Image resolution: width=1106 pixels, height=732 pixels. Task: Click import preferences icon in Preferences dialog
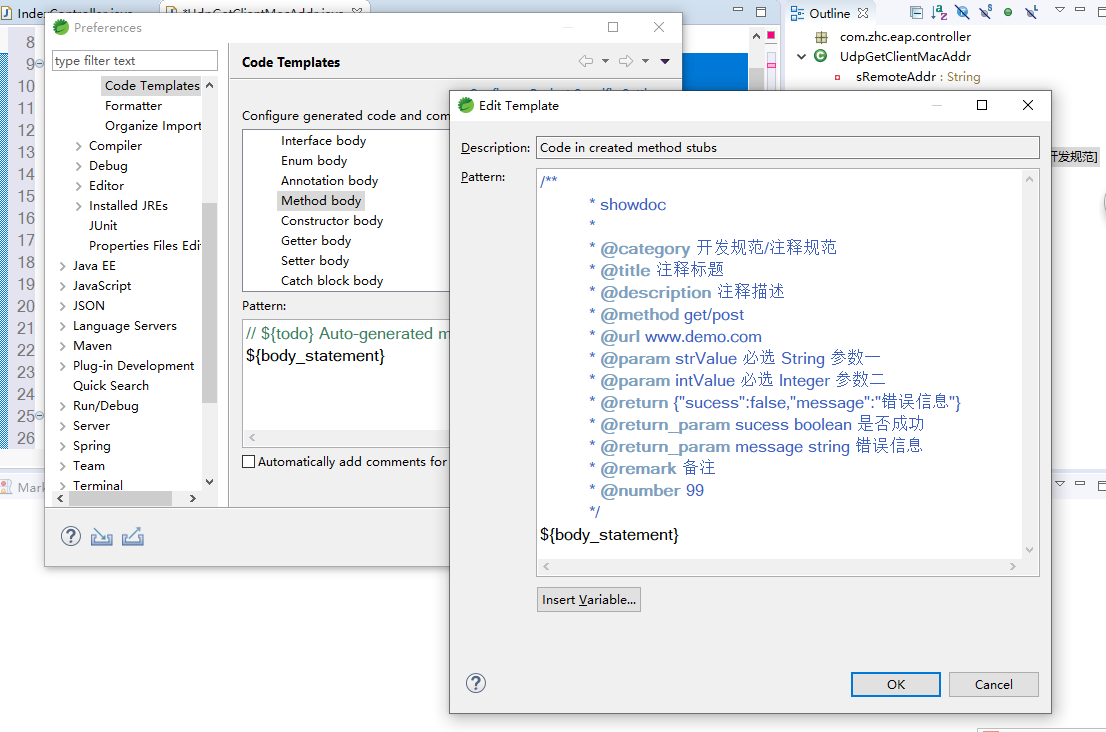[101, 537]
